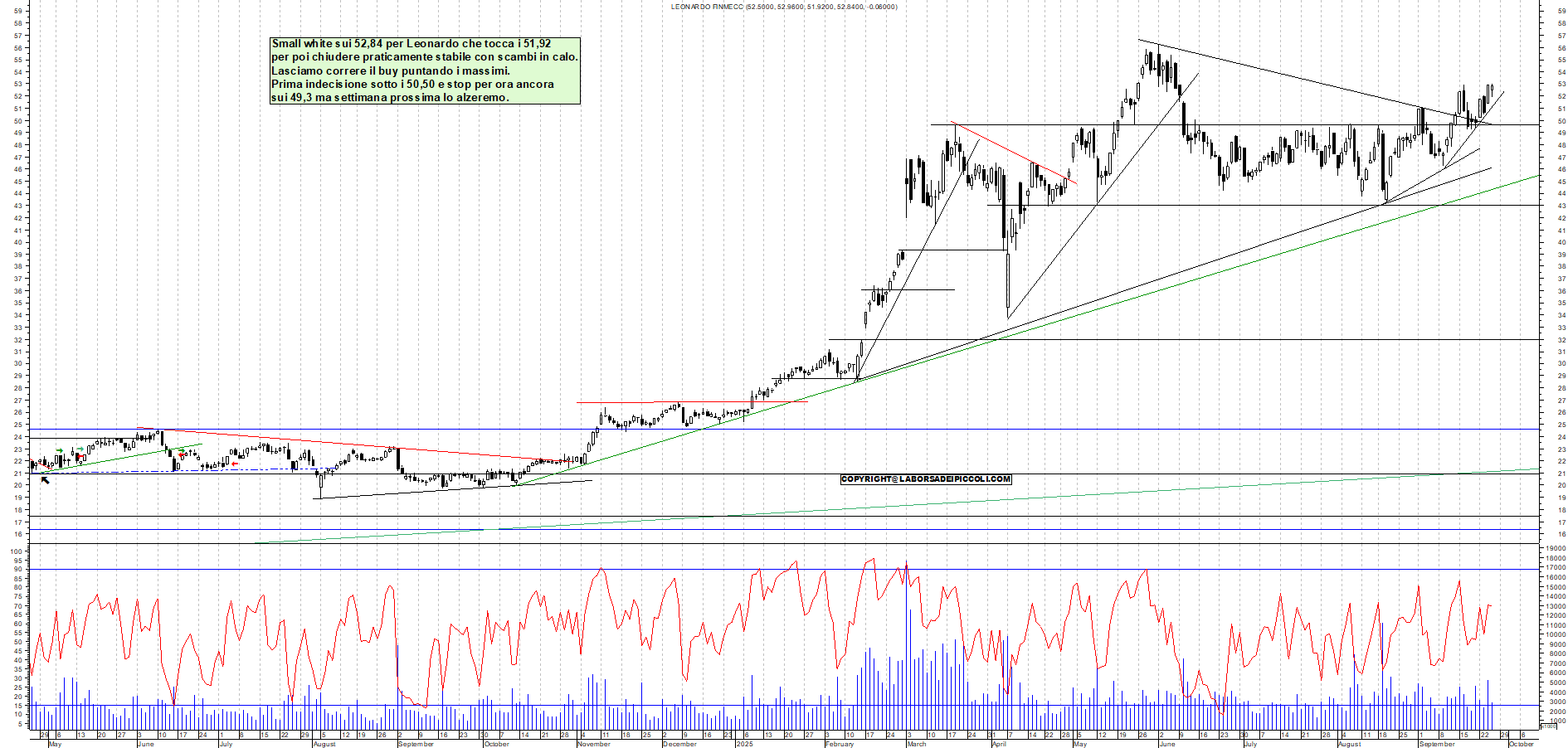Click the 10 oscillator scale value

[18, 715]
